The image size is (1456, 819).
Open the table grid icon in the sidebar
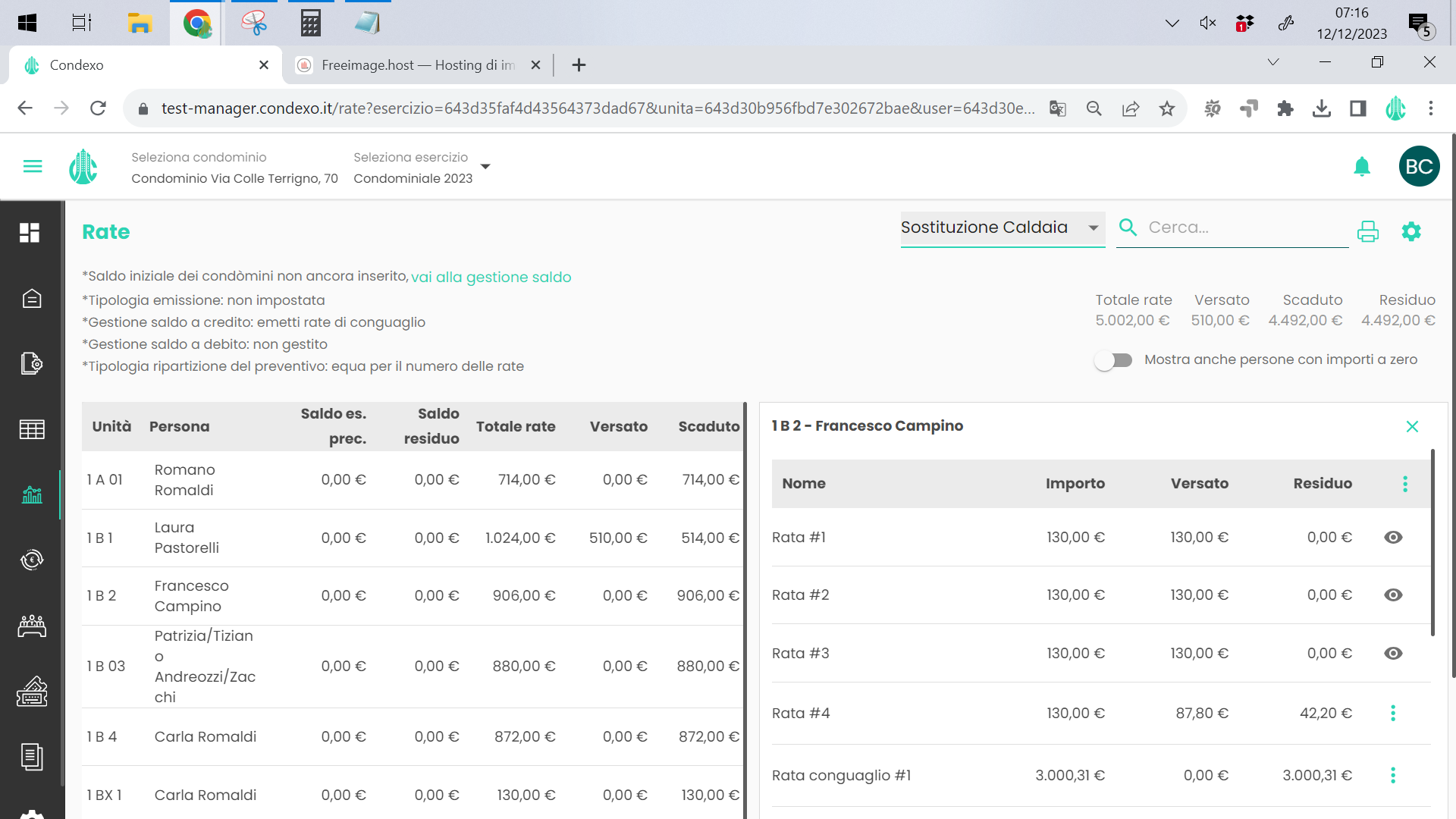[32, 430]
